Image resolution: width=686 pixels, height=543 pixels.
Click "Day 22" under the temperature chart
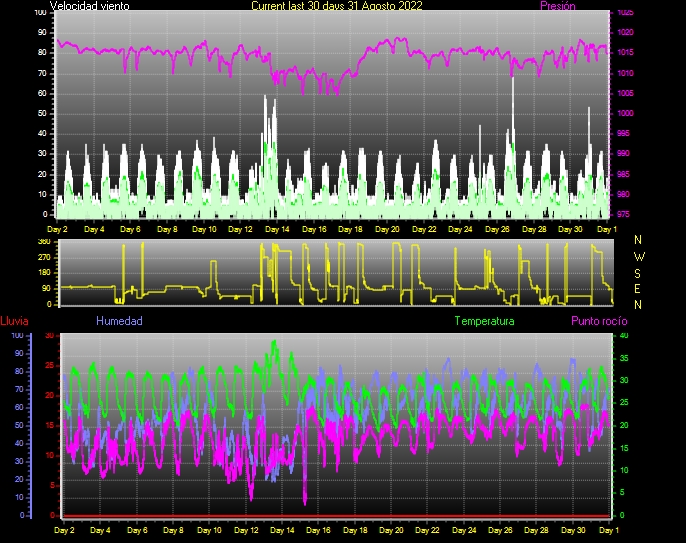point(427,530)
